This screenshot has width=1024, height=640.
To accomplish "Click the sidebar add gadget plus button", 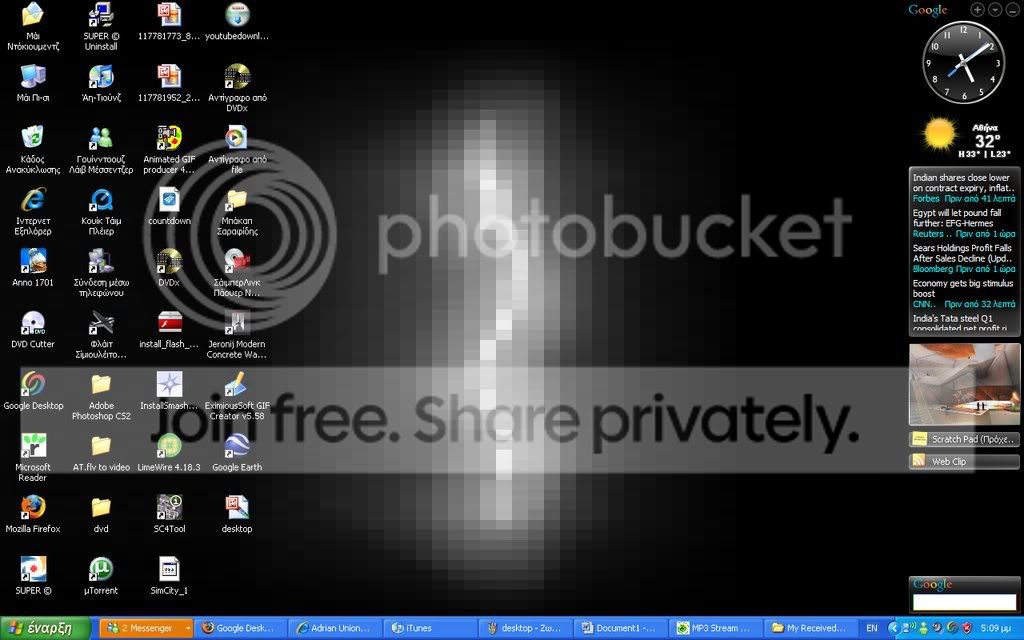I will tap(977, 9).
